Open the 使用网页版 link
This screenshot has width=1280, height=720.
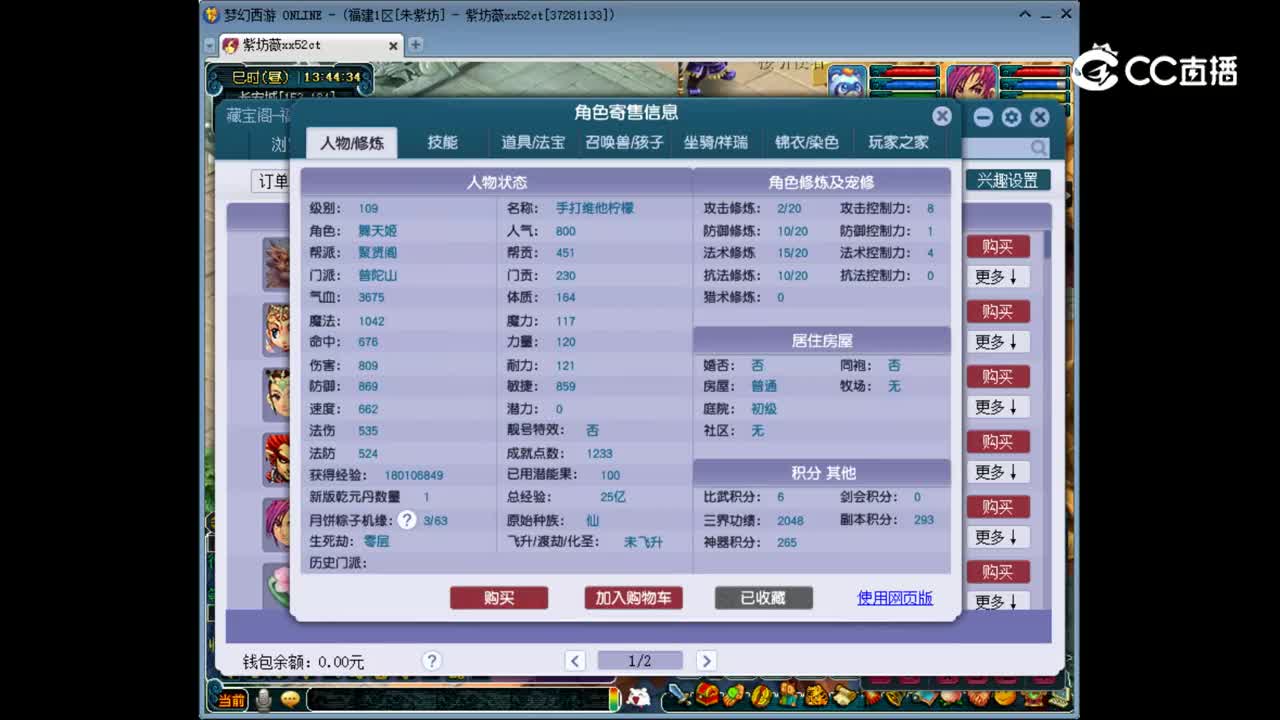pyautogui.click(x=895, y=598)
